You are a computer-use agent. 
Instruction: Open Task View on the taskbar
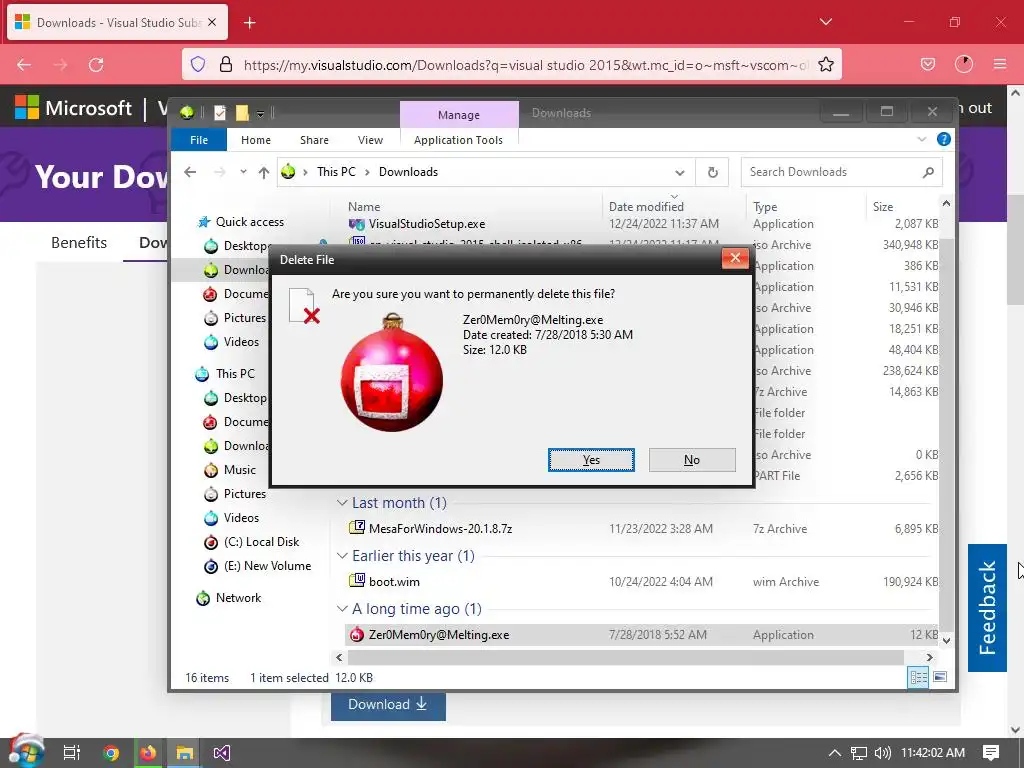coord(72,753)
